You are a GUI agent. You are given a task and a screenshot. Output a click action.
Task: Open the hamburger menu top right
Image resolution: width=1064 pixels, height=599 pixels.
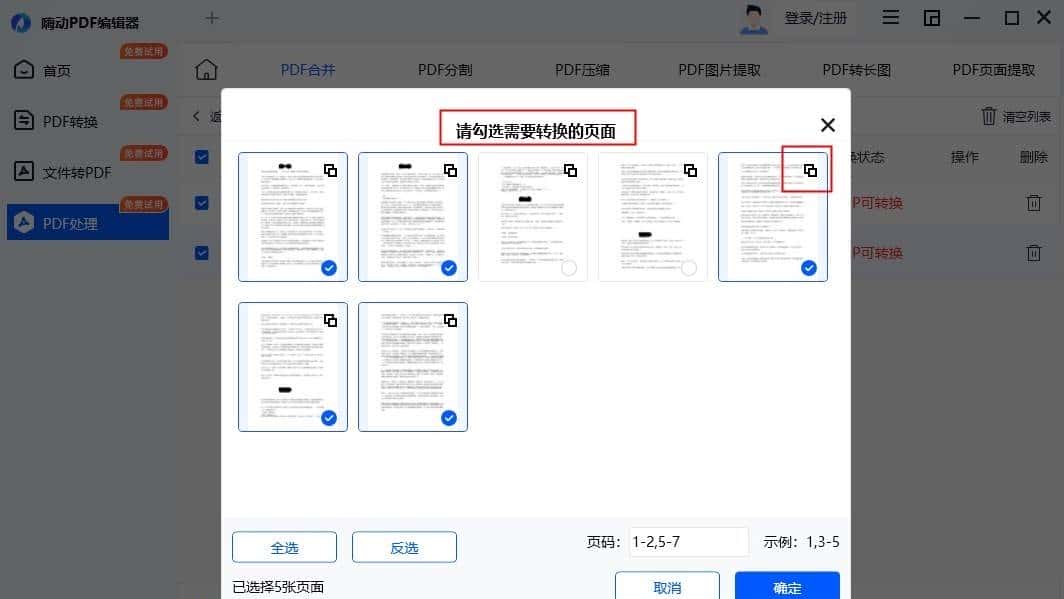890,17
